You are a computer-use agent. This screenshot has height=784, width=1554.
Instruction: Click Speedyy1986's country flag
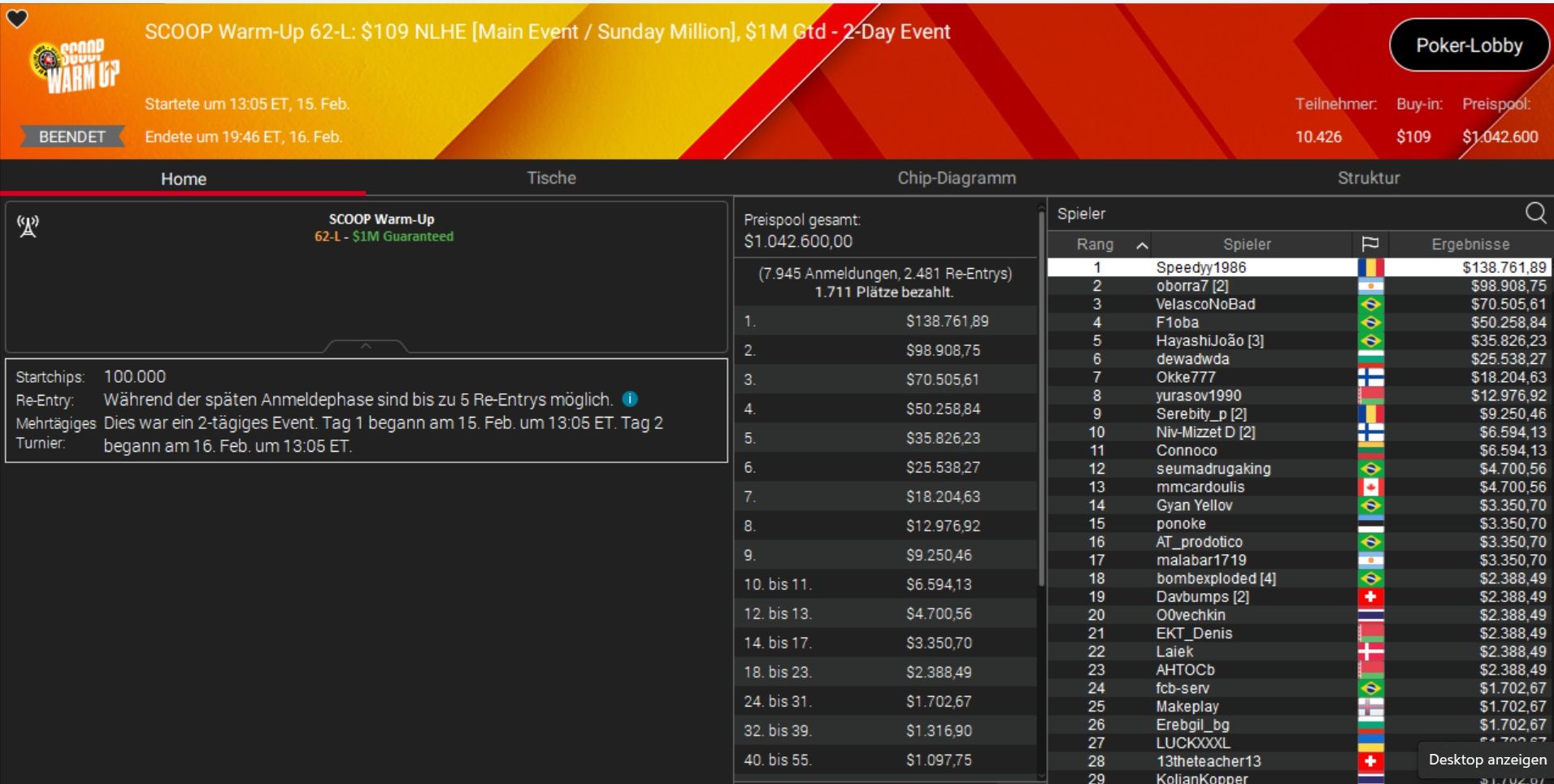click(x=1370, y=267)
